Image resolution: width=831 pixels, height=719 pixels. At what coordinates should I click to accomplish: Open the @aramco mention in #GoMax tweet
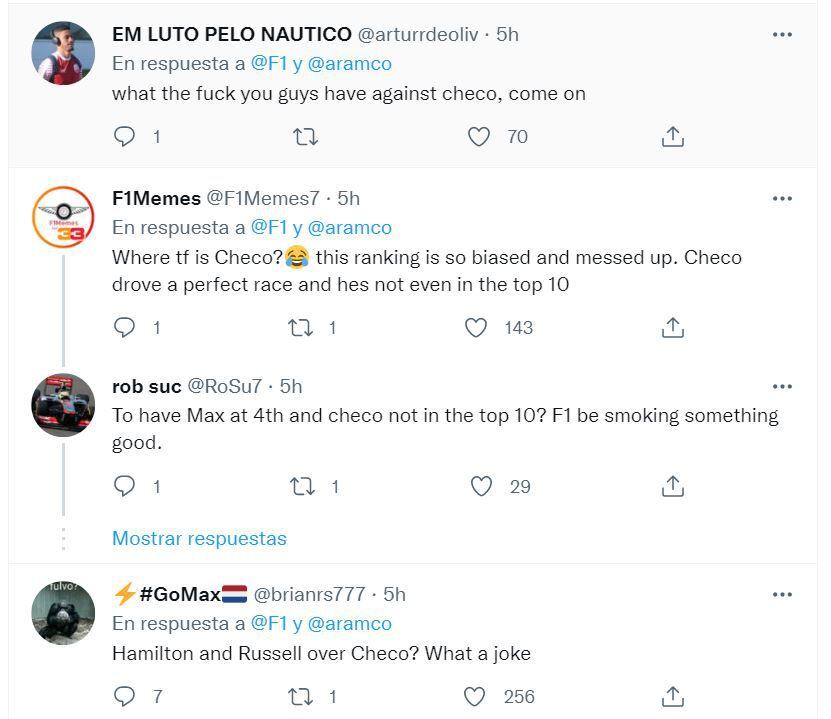coord(349,623)
